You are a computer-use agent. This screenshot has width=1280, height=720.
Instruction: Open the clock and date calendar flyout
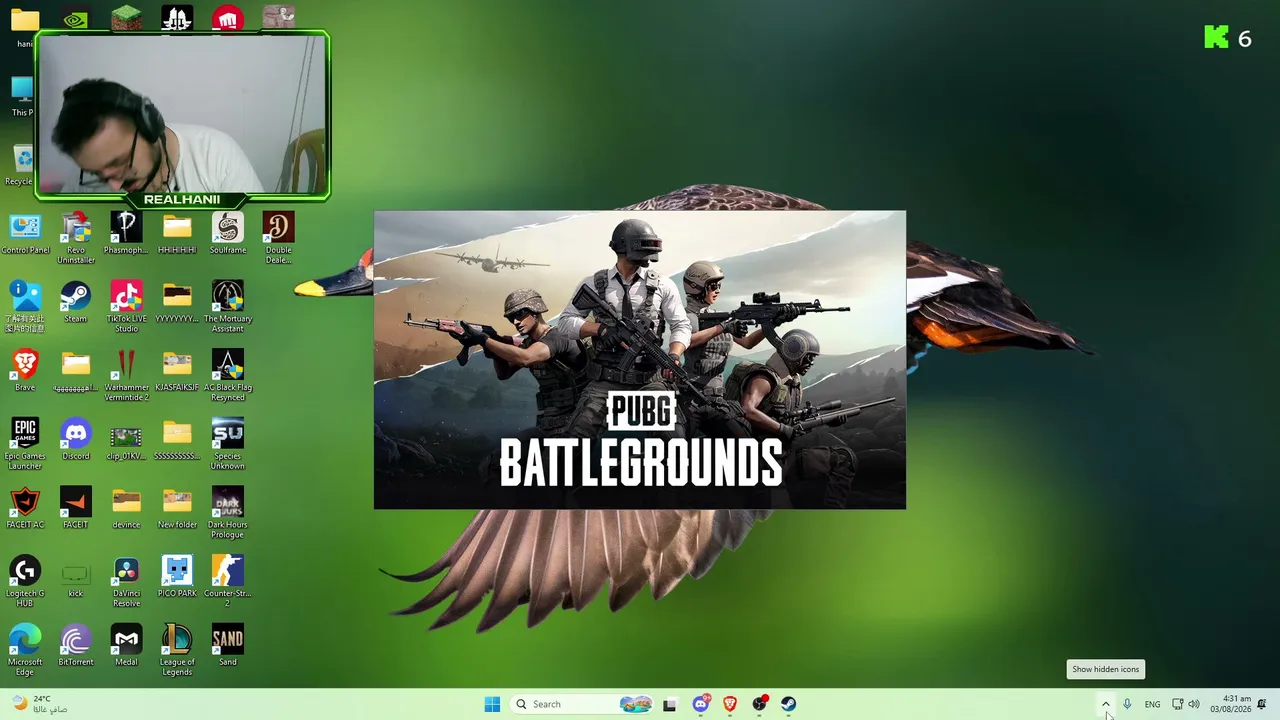click(x=1230, y=704)
